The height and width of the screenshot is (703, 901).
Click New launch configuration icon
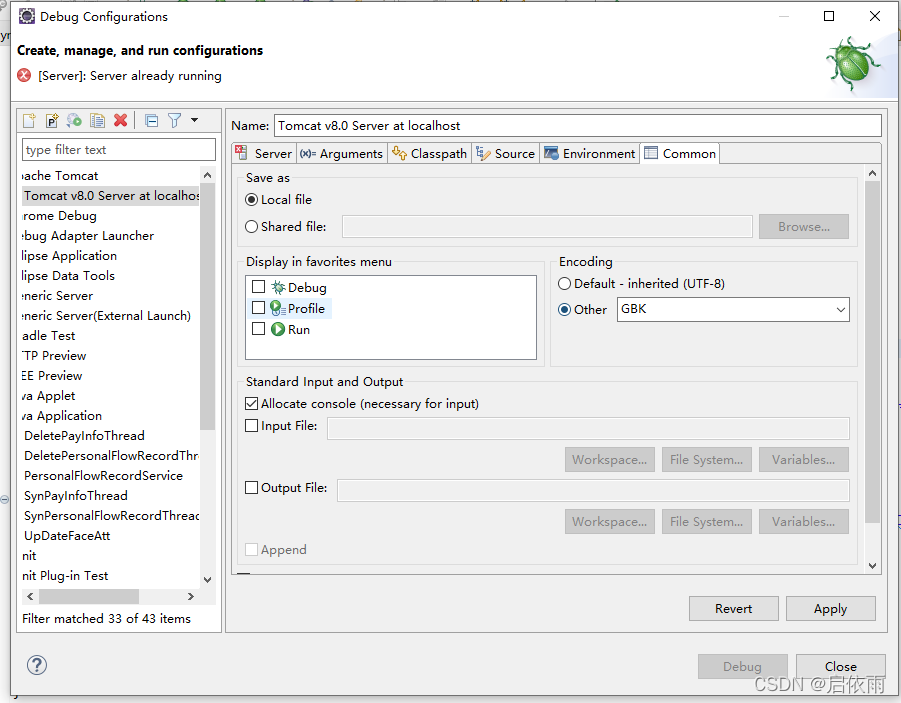coord(29,120)
